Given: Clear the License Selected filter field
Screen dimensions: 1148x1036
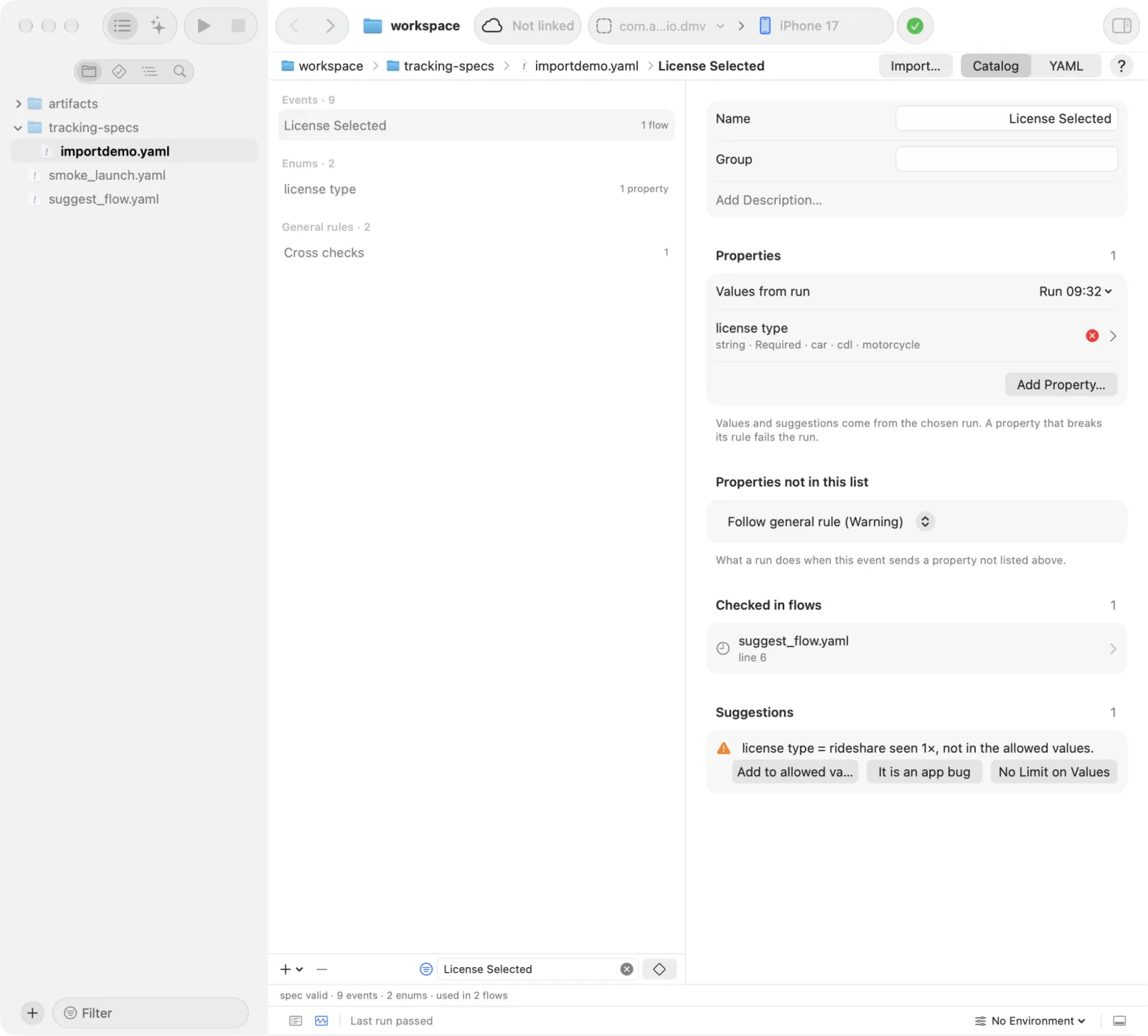Looking at the screenshot, I should point(626,969).
